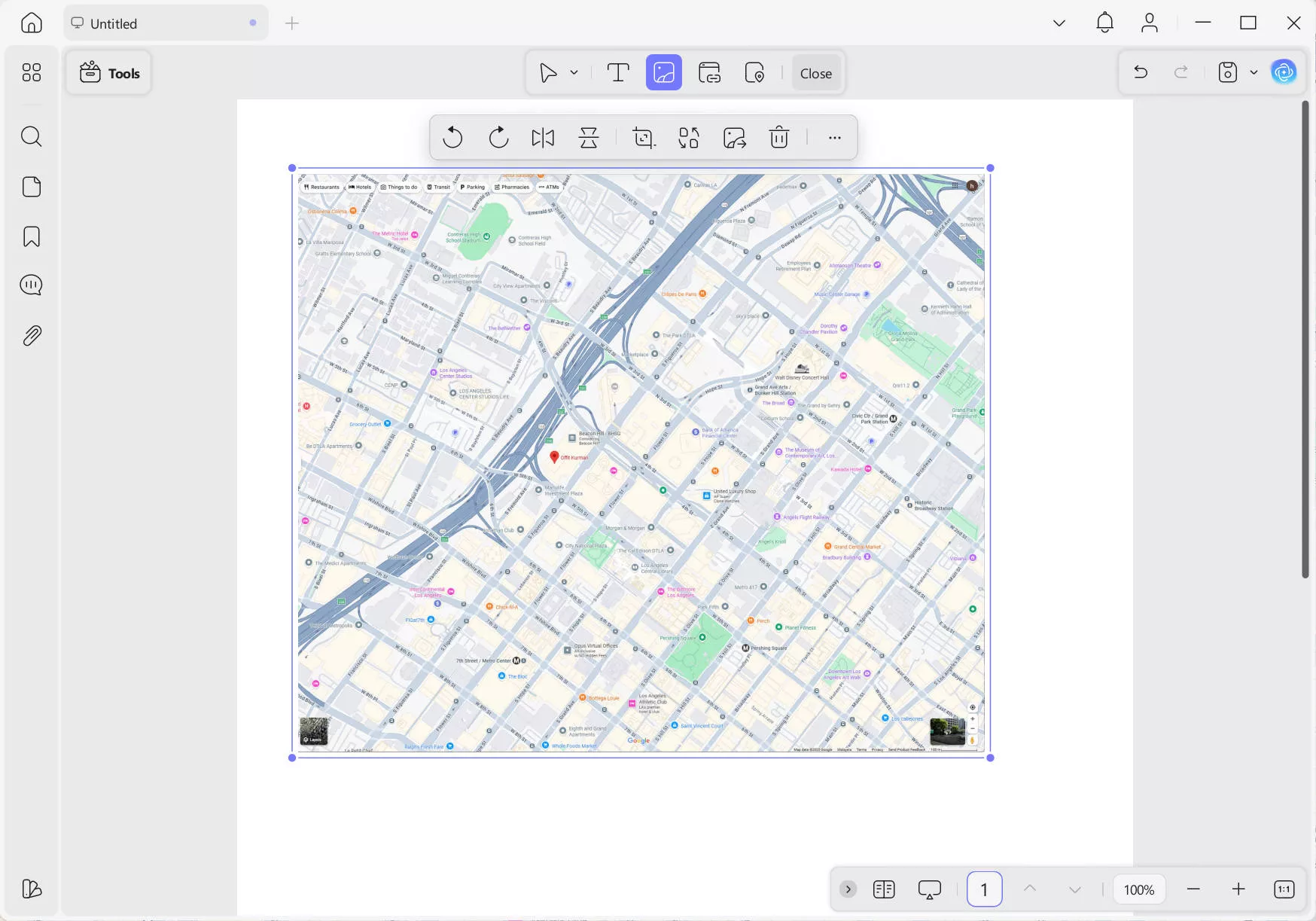This screenshot has width=1316, height=921.
Task: Open the Comments panel
Action: pyautogui.click(x=31, y=285)
